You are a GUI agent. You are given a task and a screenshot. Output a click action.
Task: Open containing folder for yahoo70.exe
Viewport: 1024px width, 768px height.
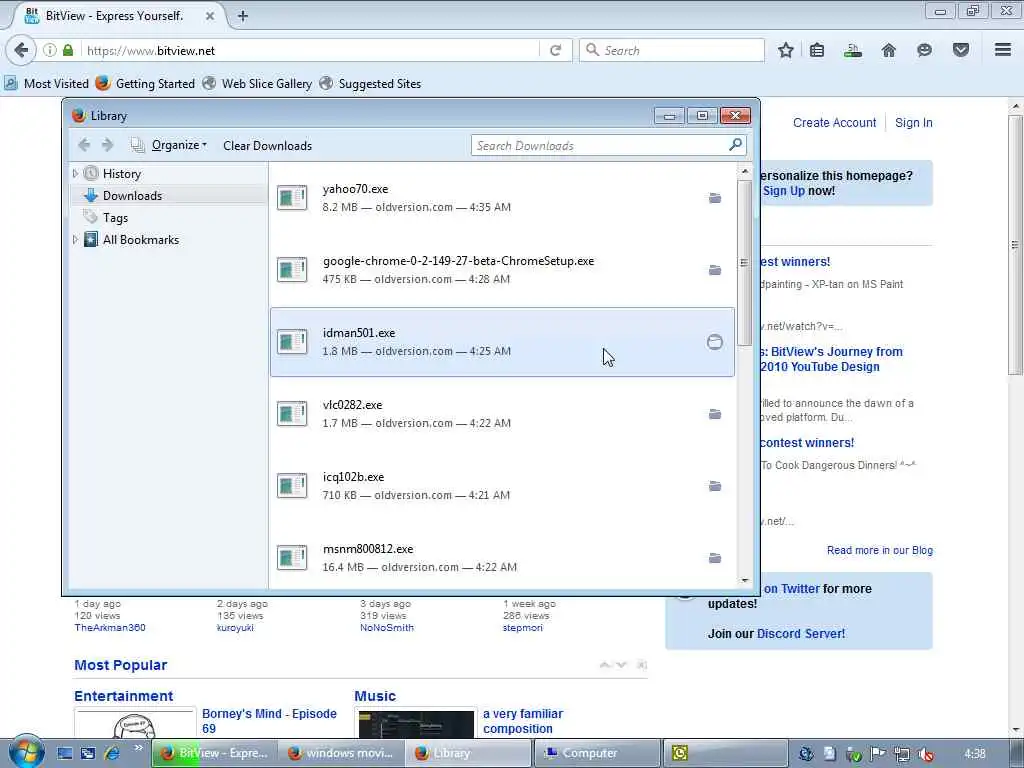[715, 198]
